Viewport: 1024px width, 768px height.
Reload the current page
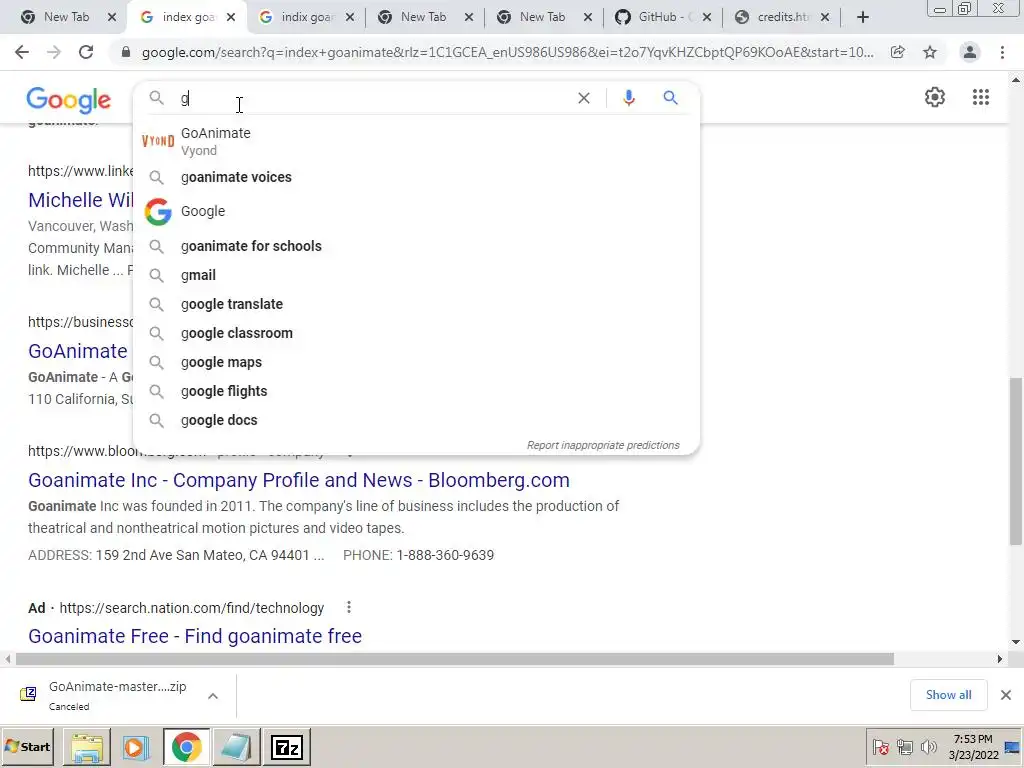(x=86, y=52)
